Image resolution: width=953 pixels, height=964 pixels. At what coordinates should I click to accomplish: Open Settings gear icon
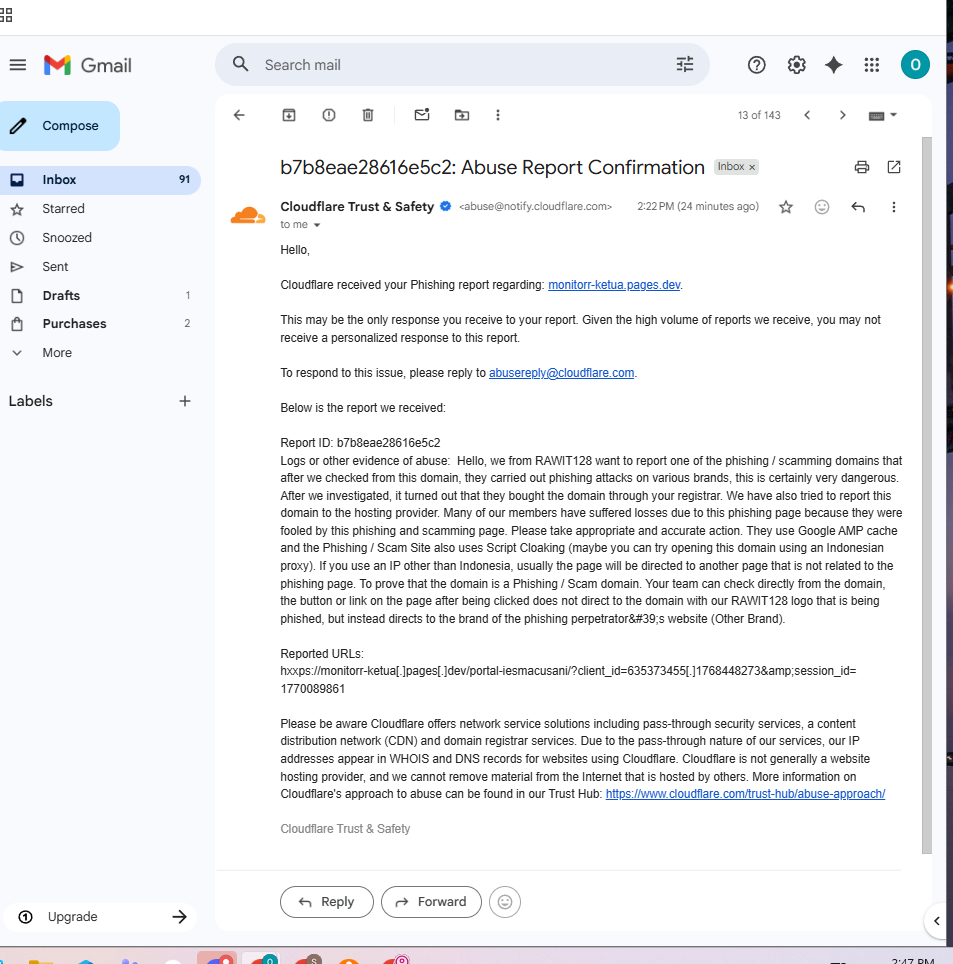[x=796, y=65]
